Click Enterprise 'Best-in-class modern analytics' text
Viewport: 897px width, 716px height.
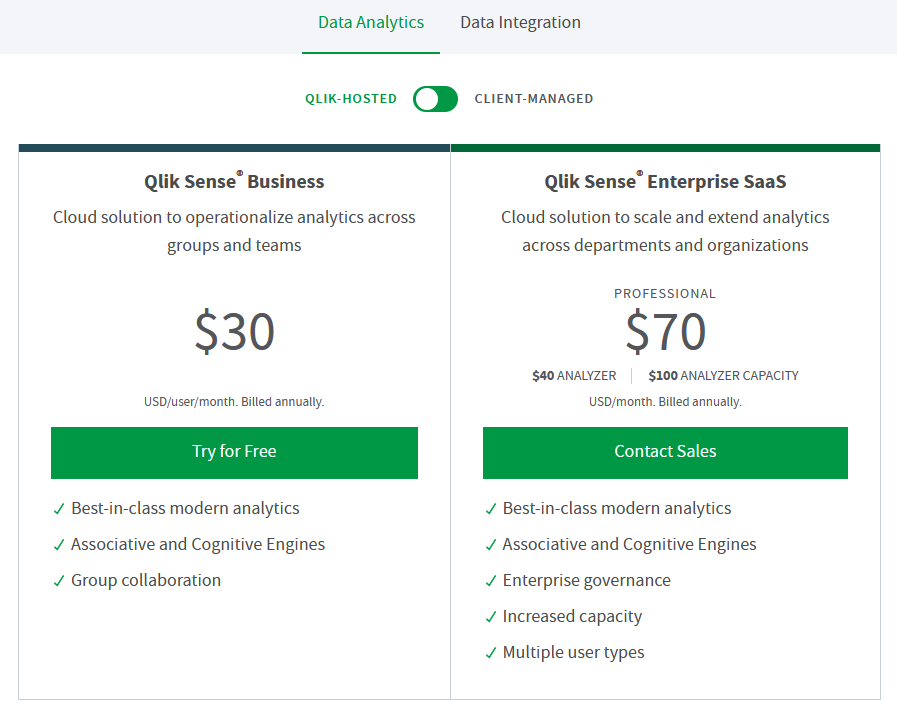[617, 508]
